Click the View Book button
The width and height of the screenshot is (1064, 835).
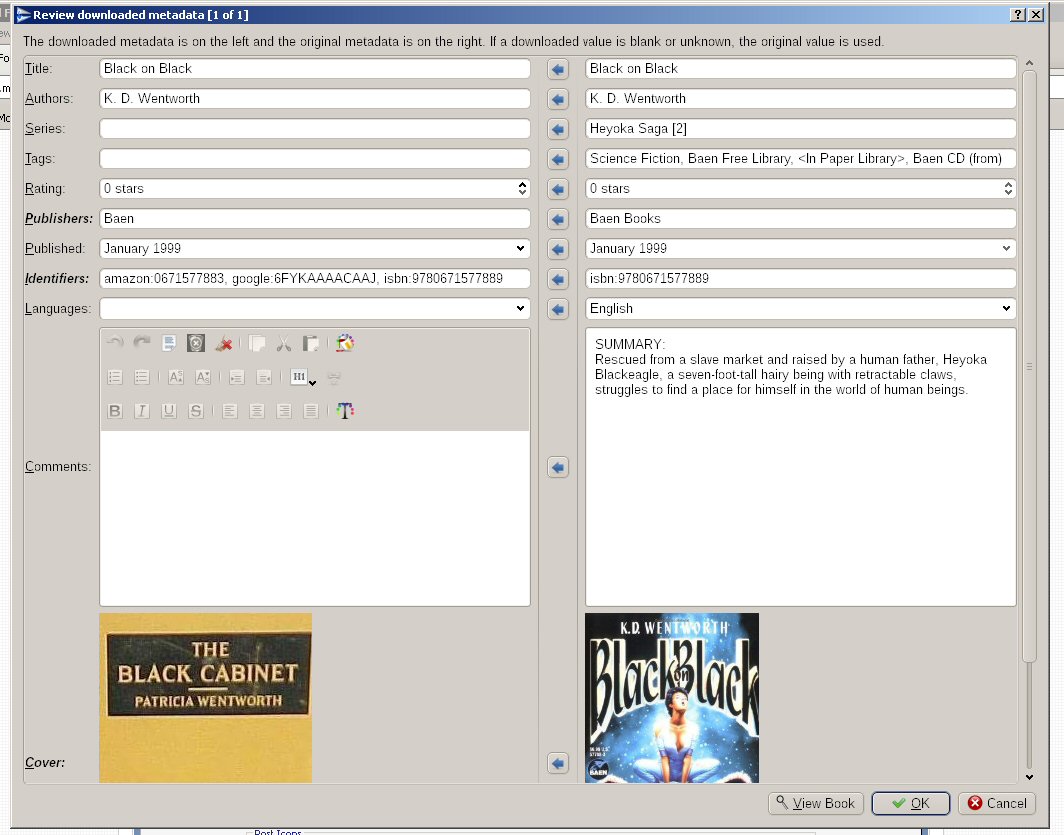pyautogui.click(x=816, y=803)
